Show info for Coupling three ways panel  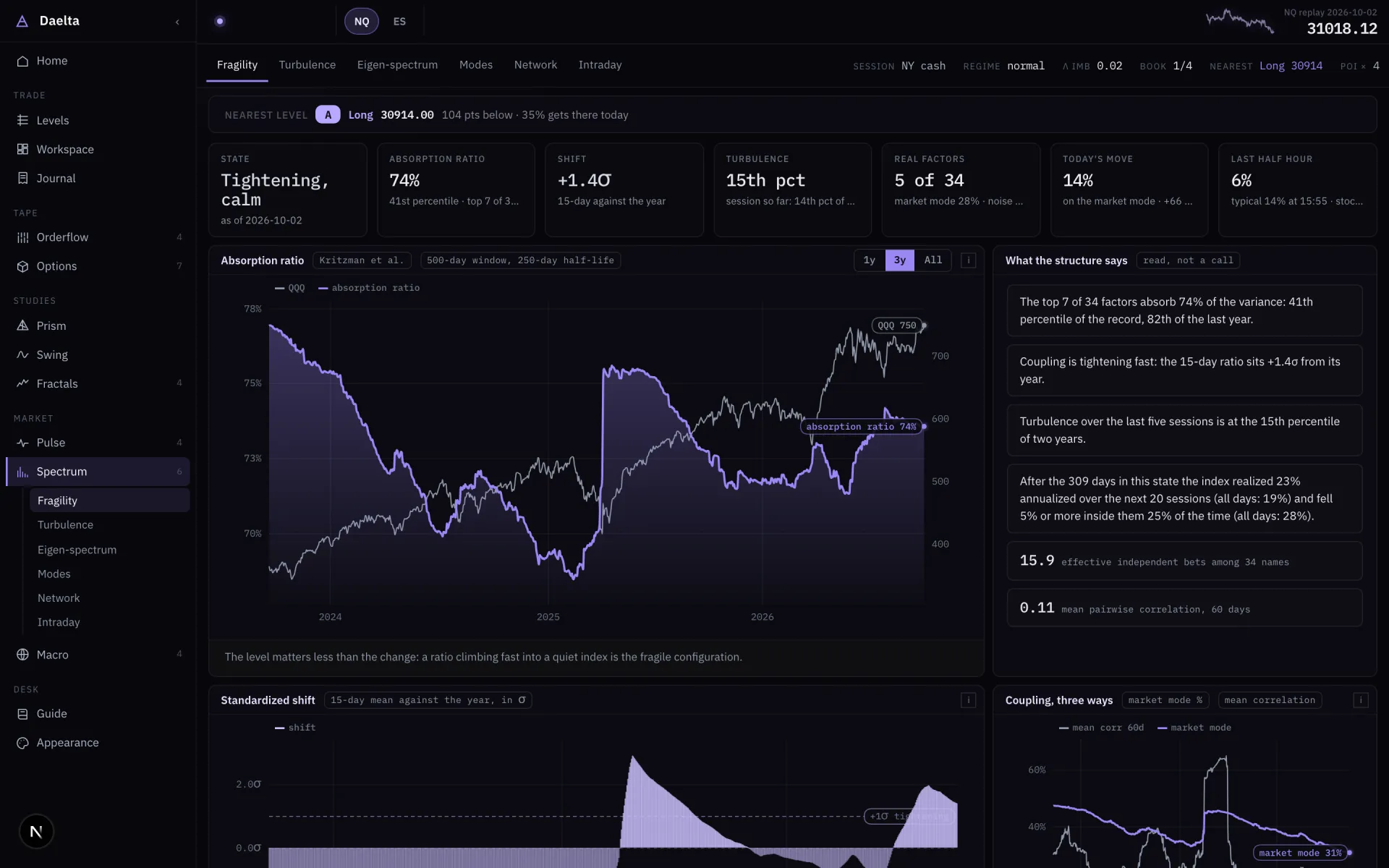pyautogui.click(x=1360, y=700)
